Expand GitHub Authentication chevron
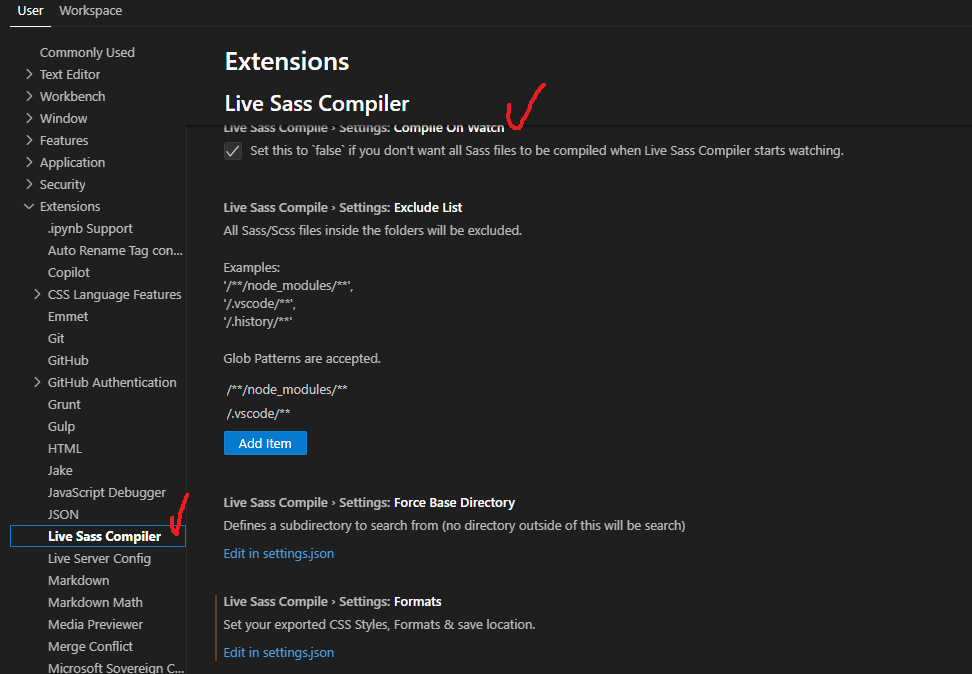 (x=37, y=383)
